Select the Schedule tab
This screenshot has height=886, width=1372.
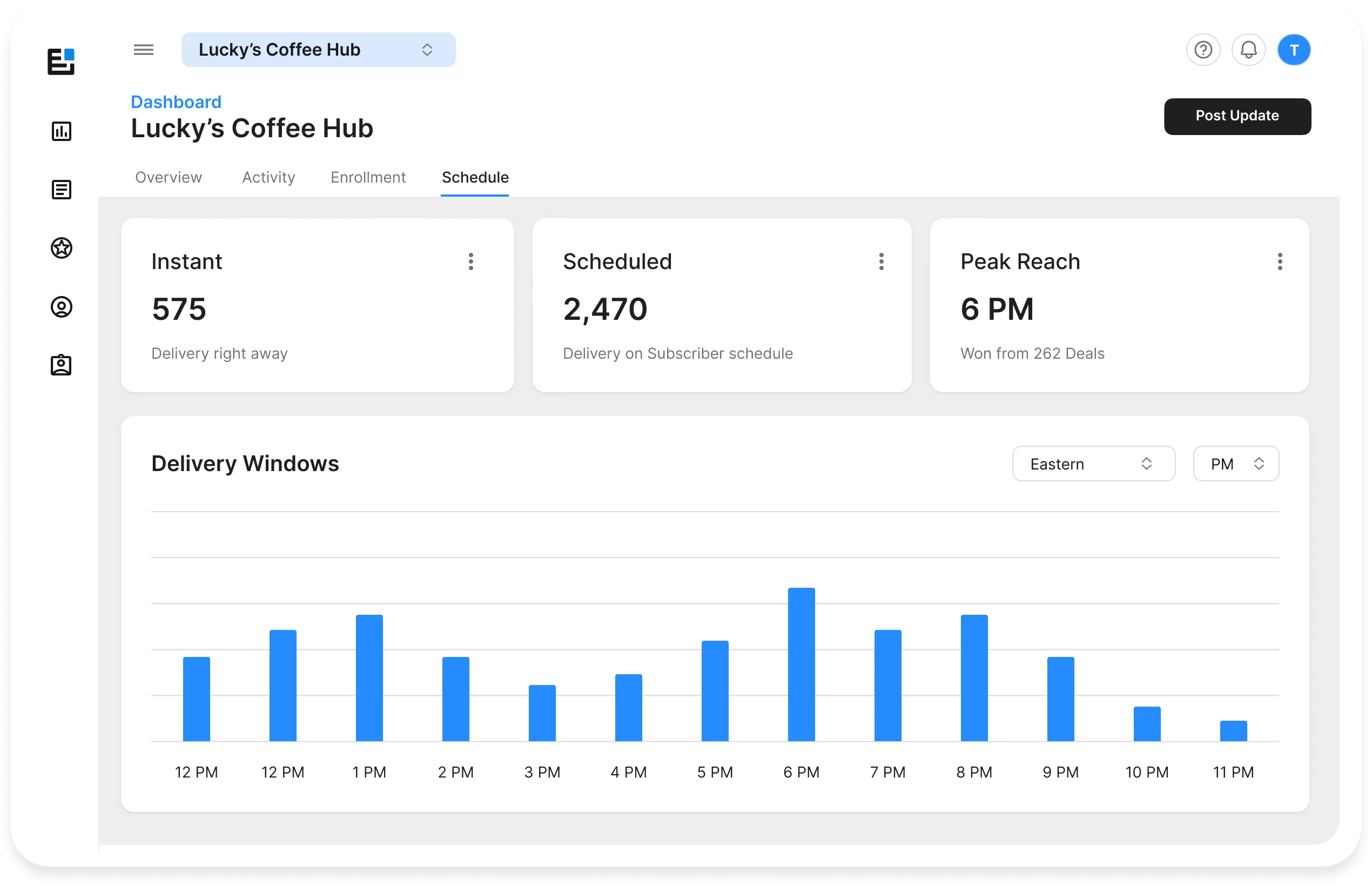(475, 177)
